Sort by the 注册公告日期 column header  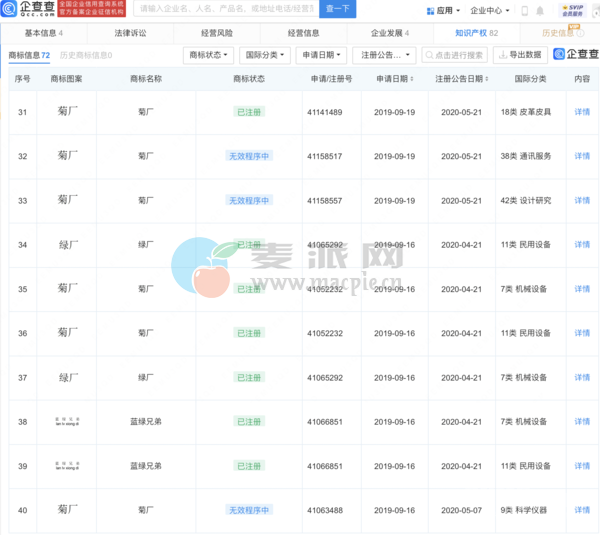(461, 79)
